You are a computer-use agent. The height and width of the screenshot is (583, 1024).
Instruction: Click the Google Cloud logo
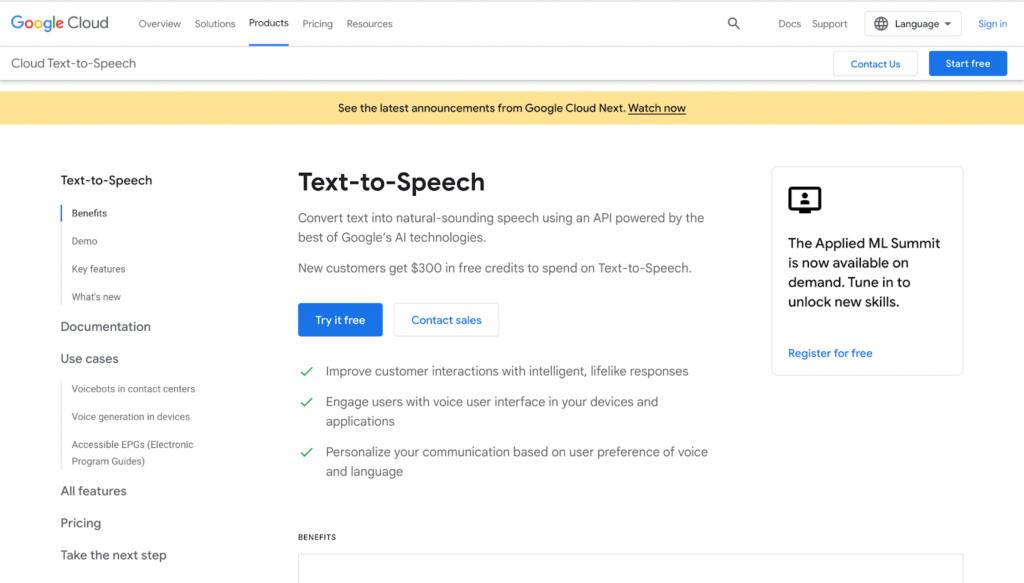[59, 24]
